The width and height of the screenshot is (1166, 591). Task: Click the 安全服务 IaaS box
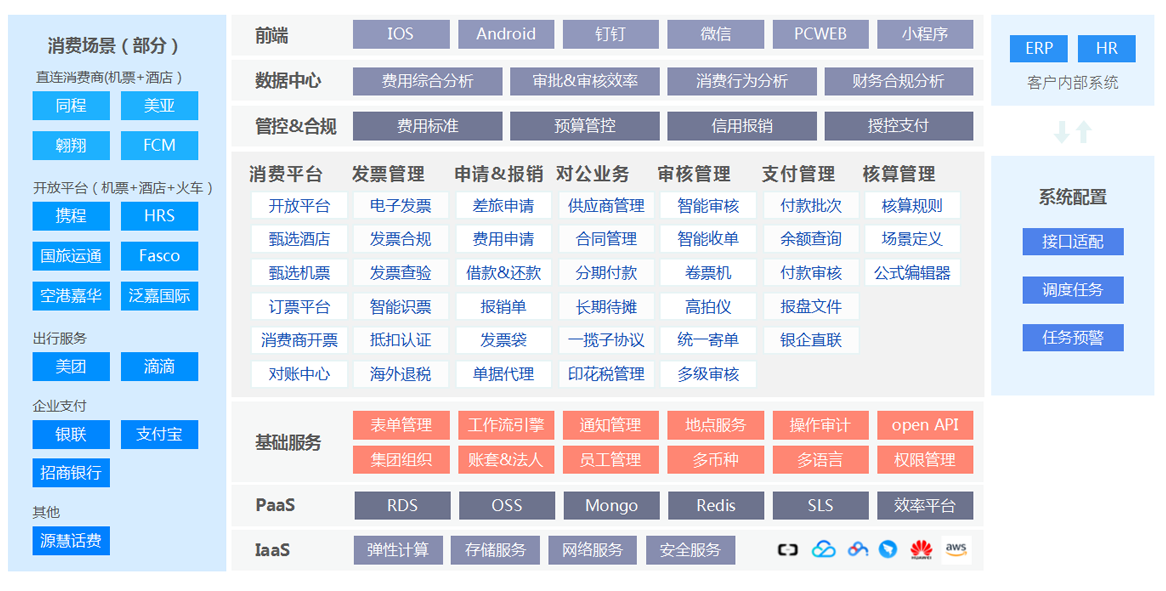[x=690, y=550]
